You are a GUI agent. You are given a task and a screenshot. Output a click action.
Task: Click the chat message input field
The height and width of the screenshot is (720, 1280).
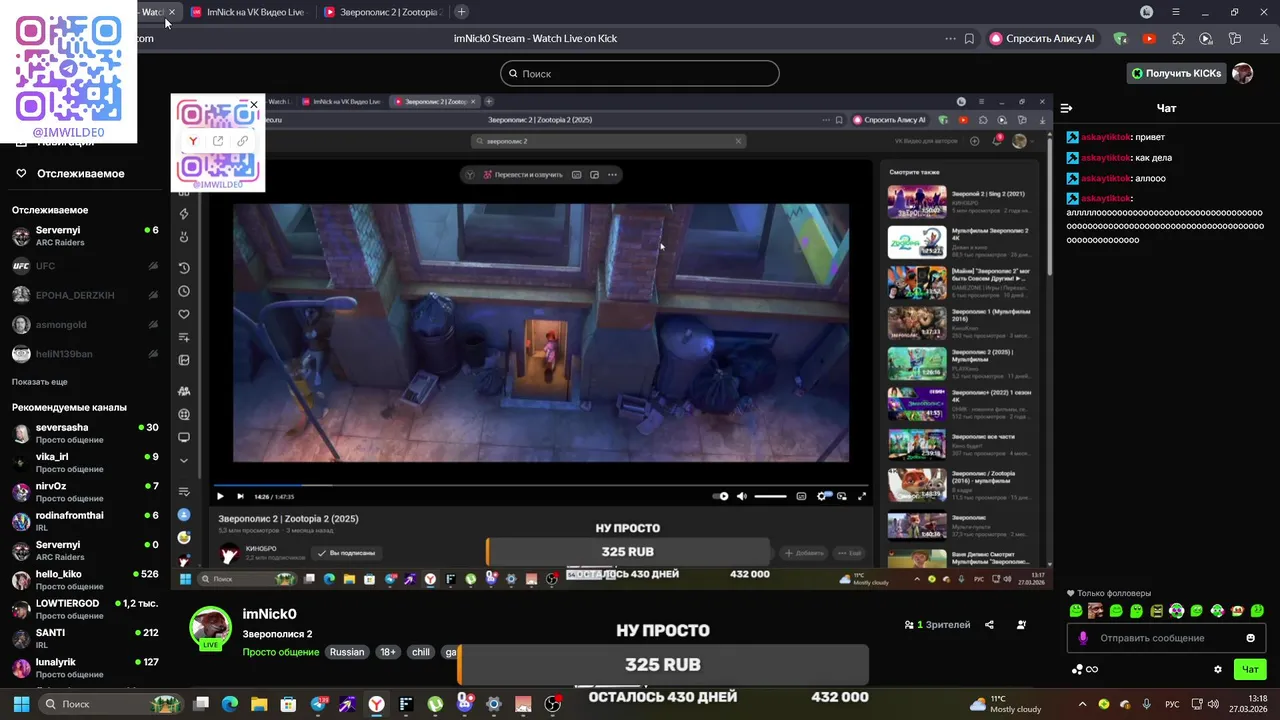(1167, 638)
